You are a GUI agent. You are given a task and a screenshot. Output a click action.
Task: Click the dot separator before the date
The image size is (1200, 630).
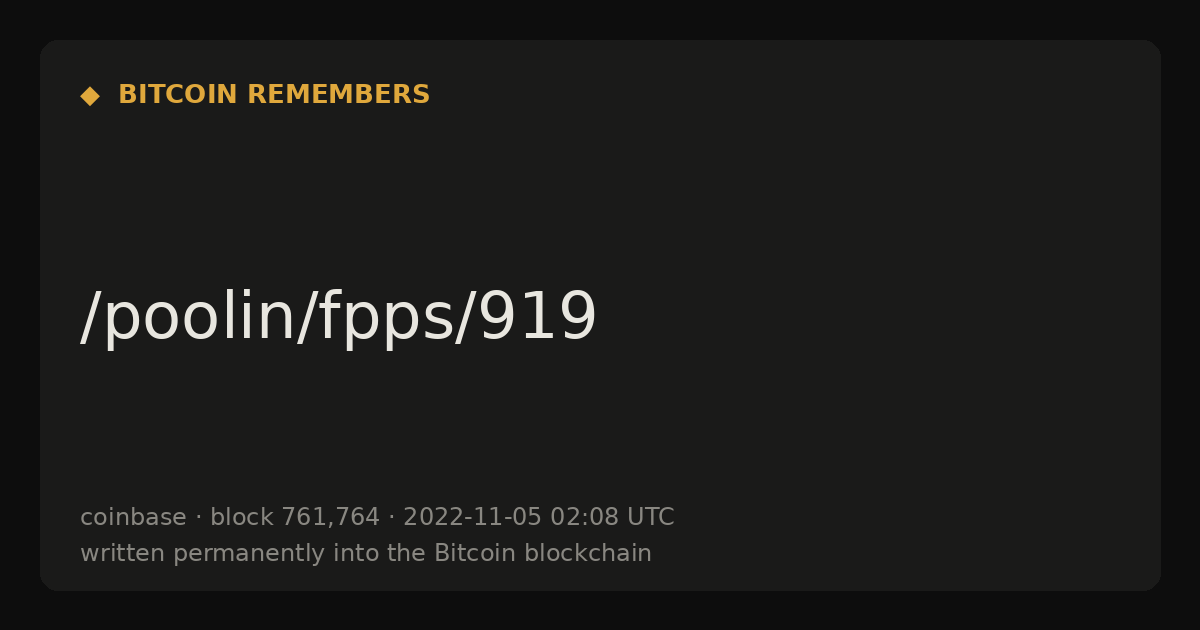(x=392, y=518)
